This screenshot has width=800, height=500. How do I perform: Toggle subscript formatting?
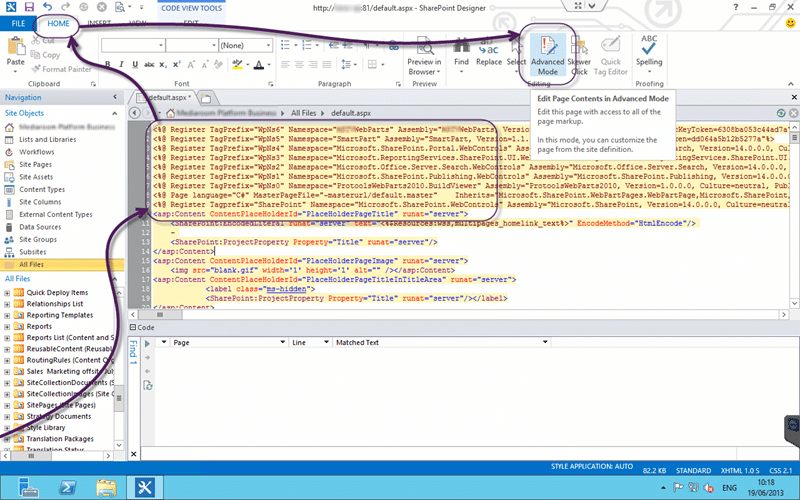(x=163, y=64)
